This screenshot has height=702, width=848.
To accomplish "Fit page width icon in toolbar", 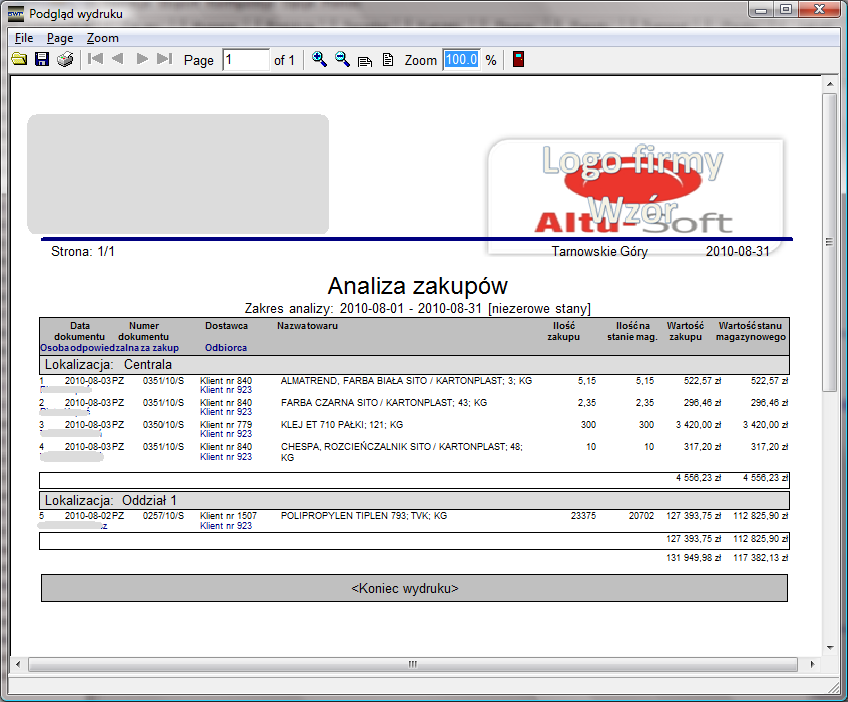I will click(365, 60).
